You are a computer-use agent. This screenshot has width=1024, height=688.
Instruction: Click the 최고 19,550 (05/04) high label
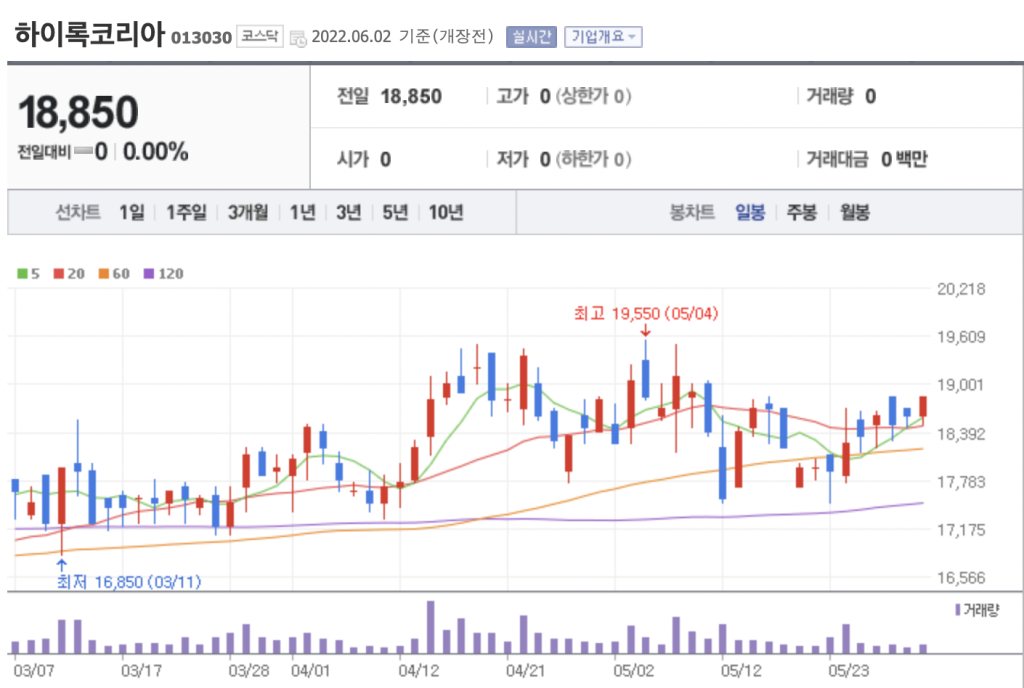pos(646,313)
